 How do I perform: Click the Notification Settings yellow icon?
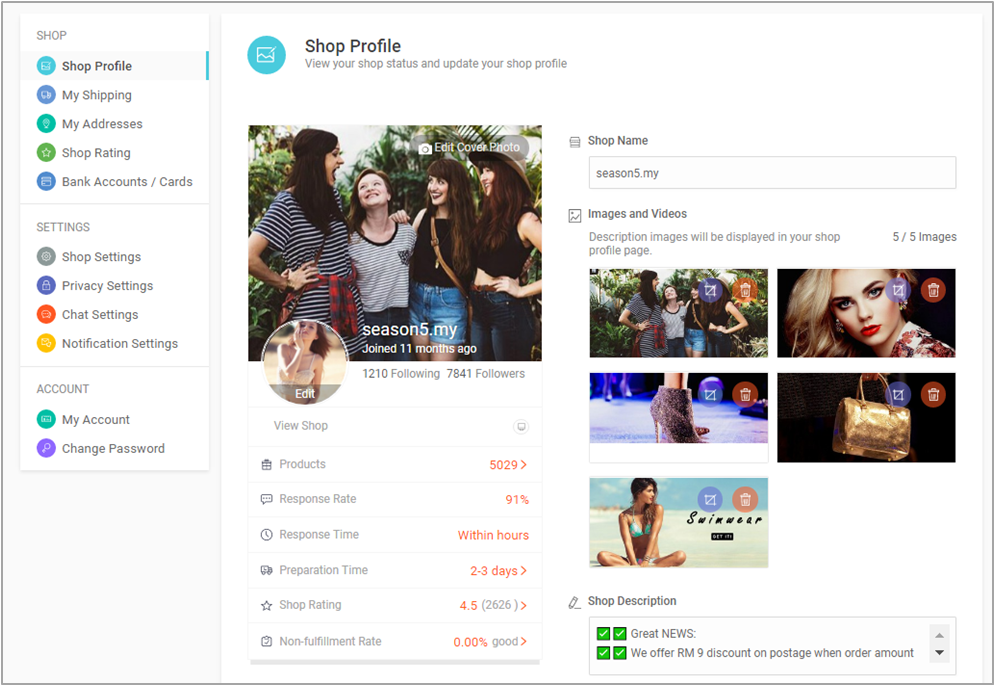[46, 343]
